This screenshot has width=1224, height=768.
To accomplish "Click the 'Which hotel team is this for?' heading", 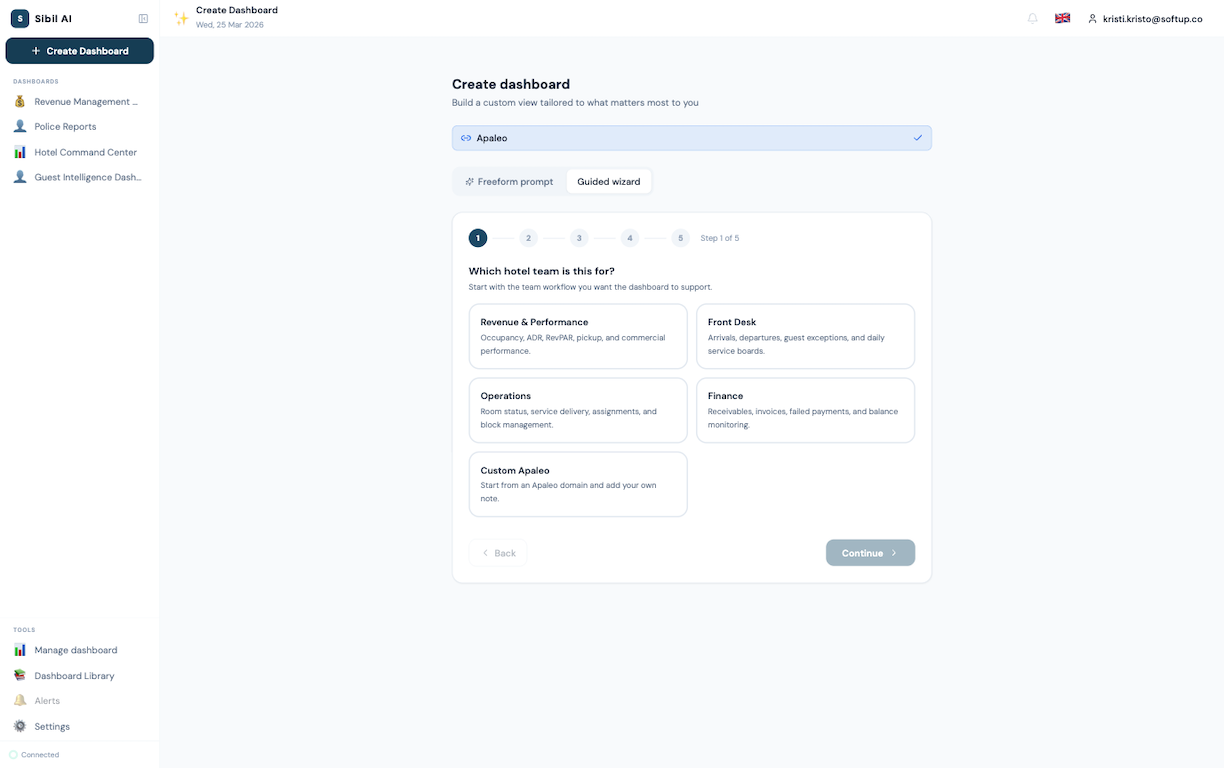I will (x=542, y=271).
